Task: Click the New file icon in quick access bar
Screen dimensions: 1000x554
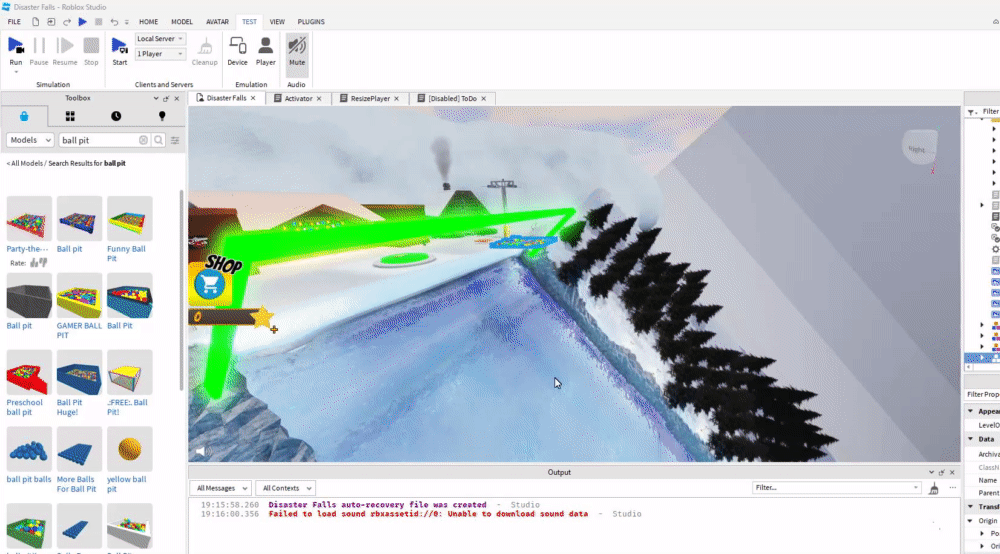Action: tap(36, 22)
